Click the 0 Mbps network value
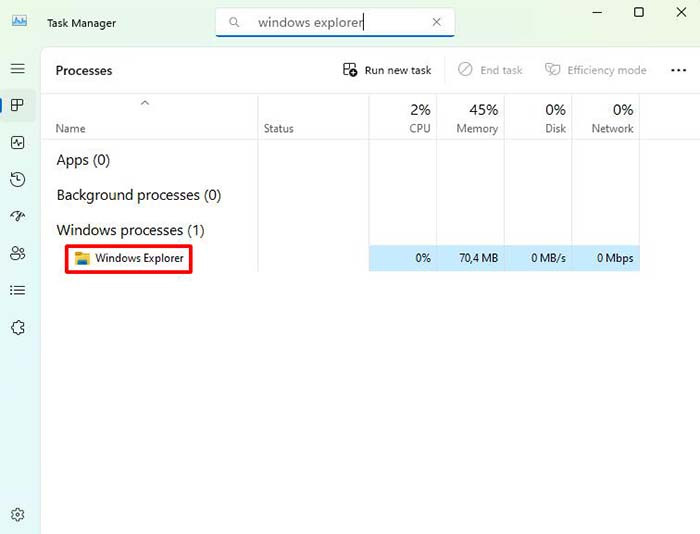The image size is (700, 534). [615, 258]
